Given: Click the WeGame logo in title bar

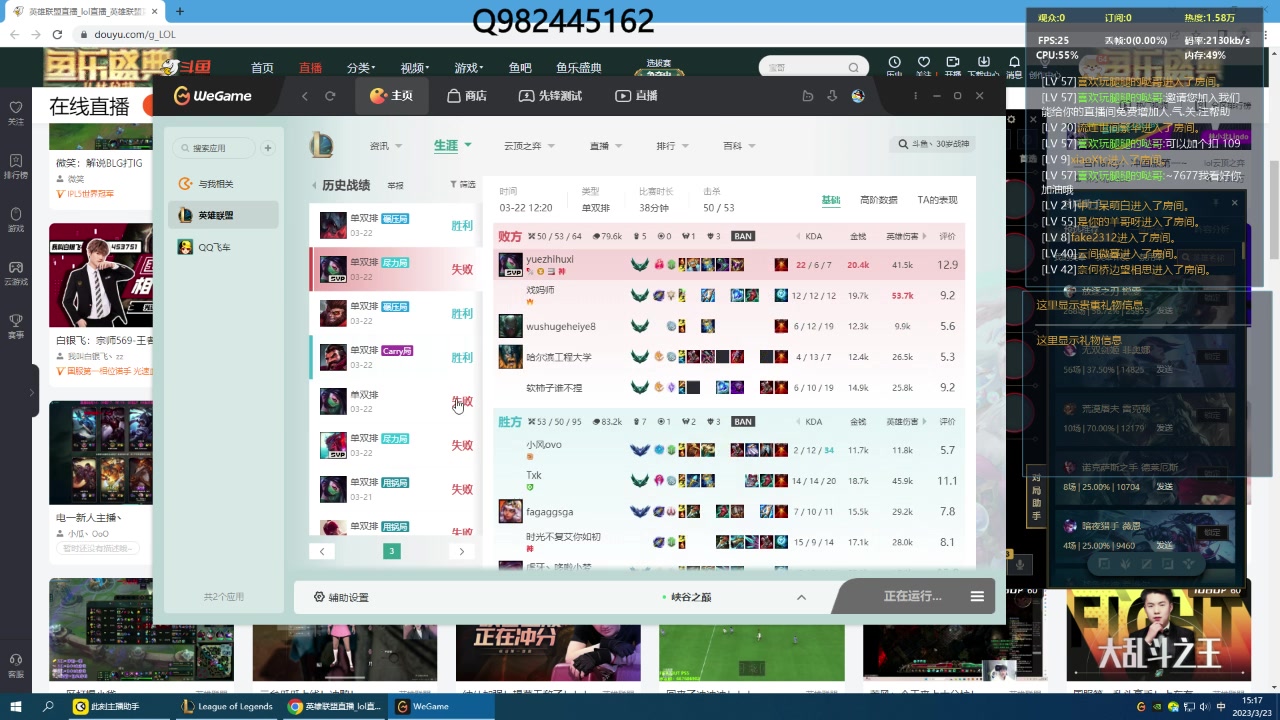Looking at the screenshot, I should (212, 96).
